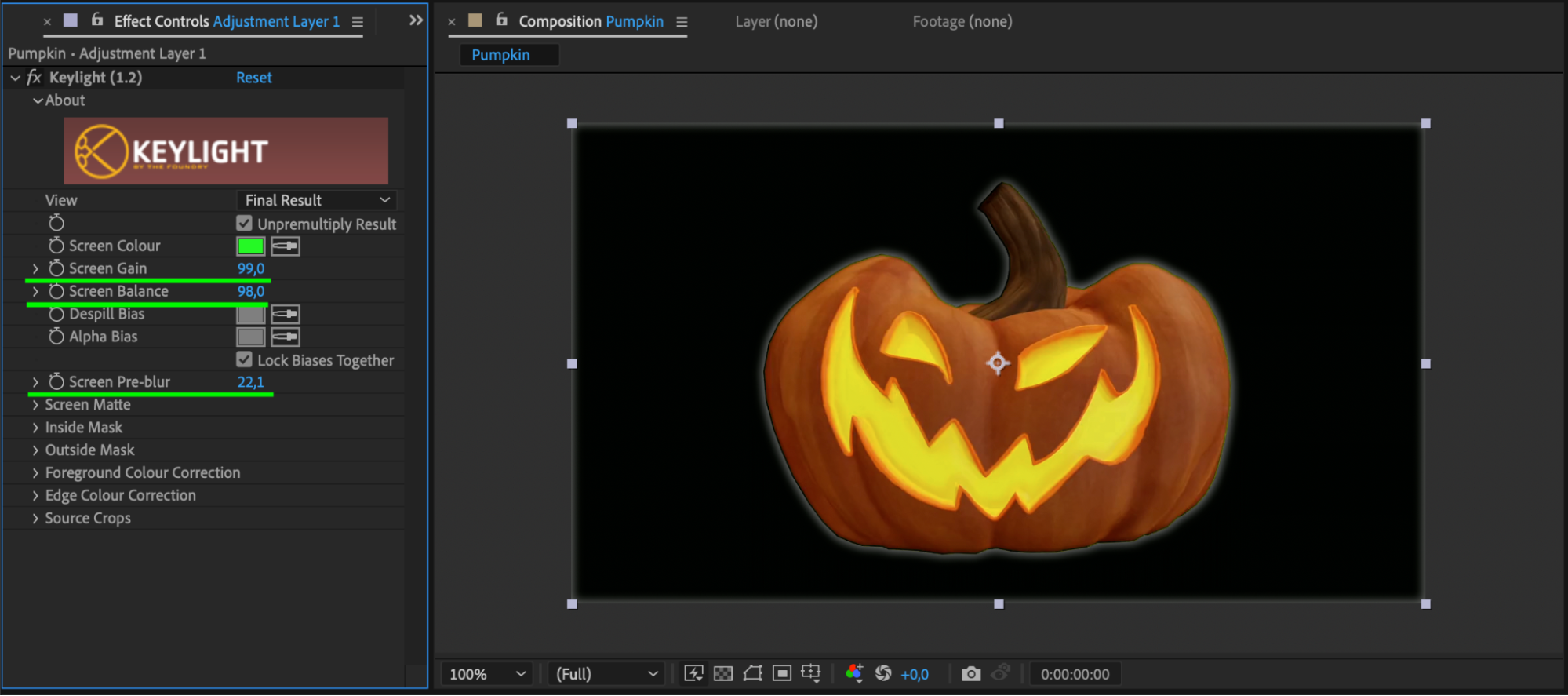
Task: Toggle mask and shape path visibility
Action: click(752, 673)
